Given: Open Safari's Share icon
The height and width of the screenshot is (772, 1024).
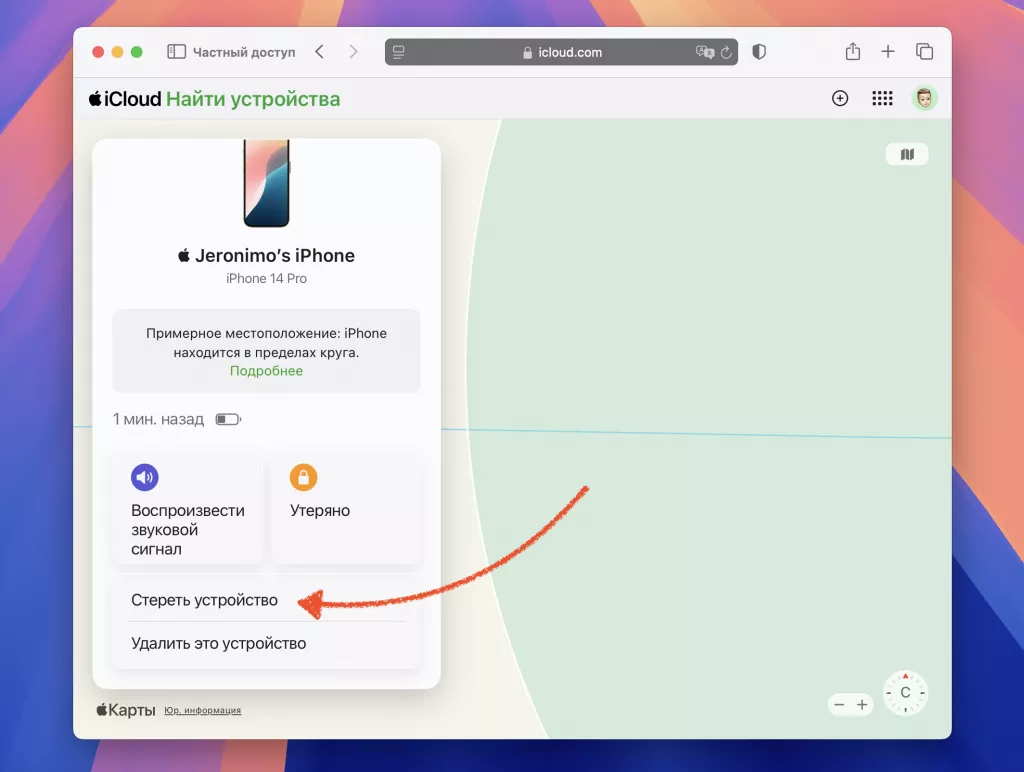Looking at the screenshot, I should 852,51.
